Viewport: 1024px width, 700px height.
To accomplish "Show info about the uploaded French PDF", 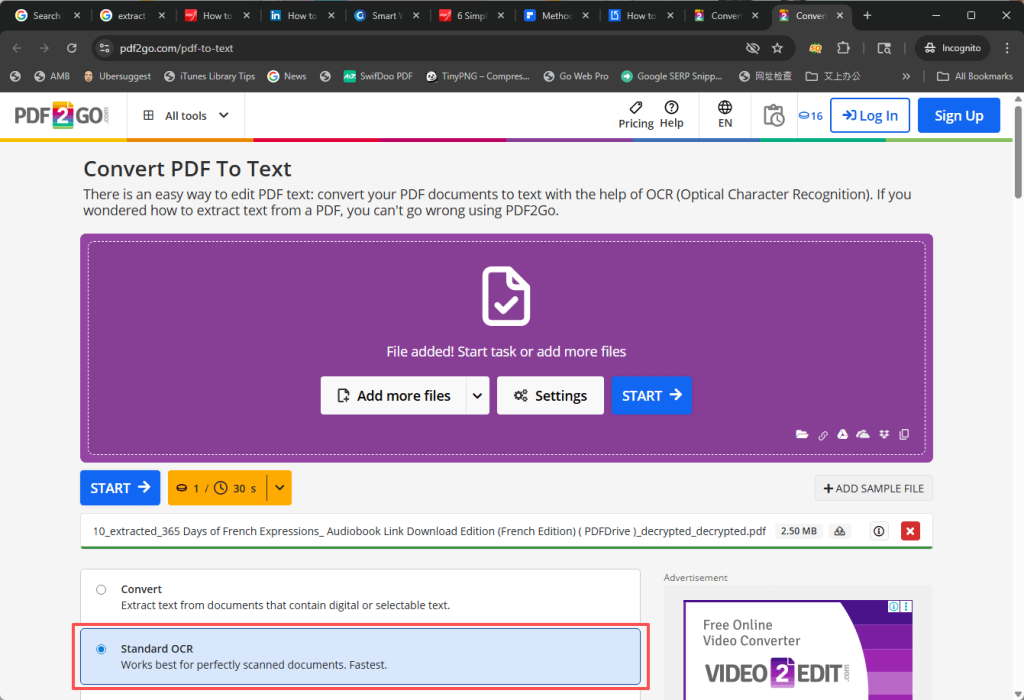I will click(x=878, y=531).
